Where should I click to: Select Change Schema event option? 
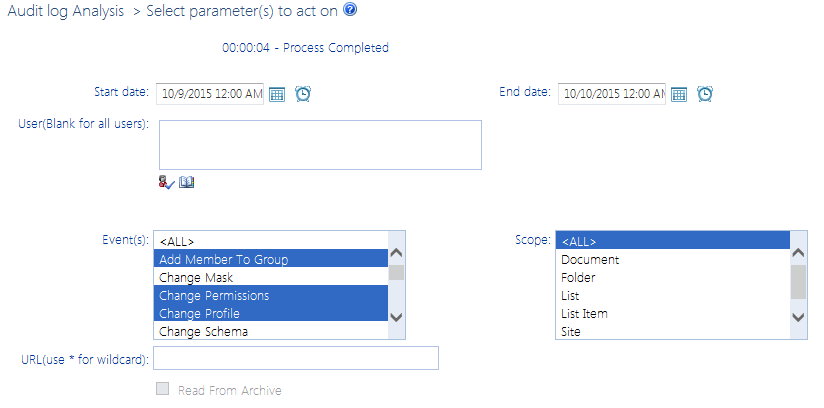(203, 332)
